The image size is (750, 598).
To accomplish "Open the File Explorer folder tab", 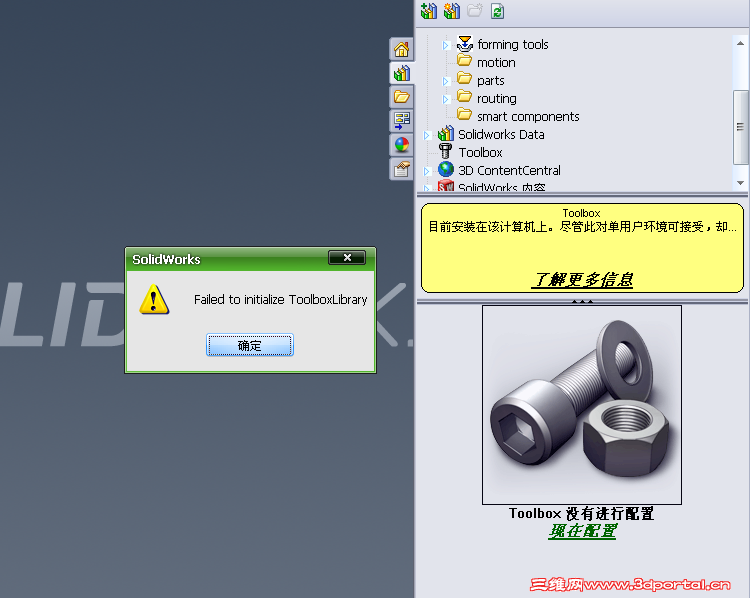I will (x=401, y=97).
